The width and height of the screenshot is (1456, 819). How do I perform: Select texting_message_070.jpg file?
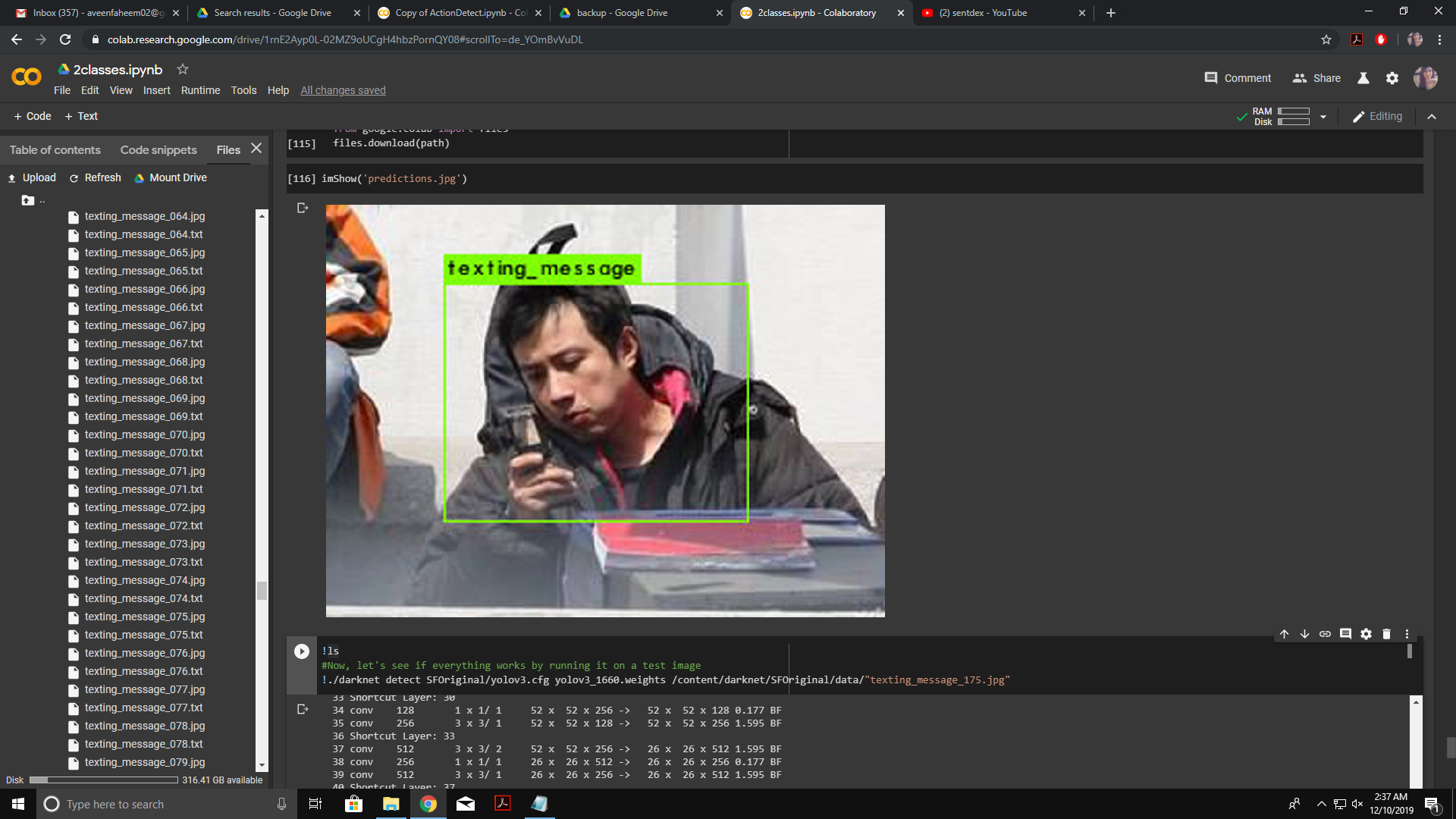click(144, 435)
